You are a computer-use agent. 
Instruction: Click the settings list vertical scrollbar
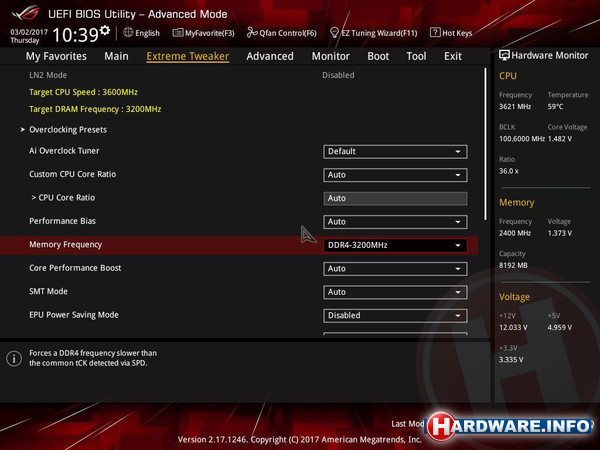click(486, 144)
